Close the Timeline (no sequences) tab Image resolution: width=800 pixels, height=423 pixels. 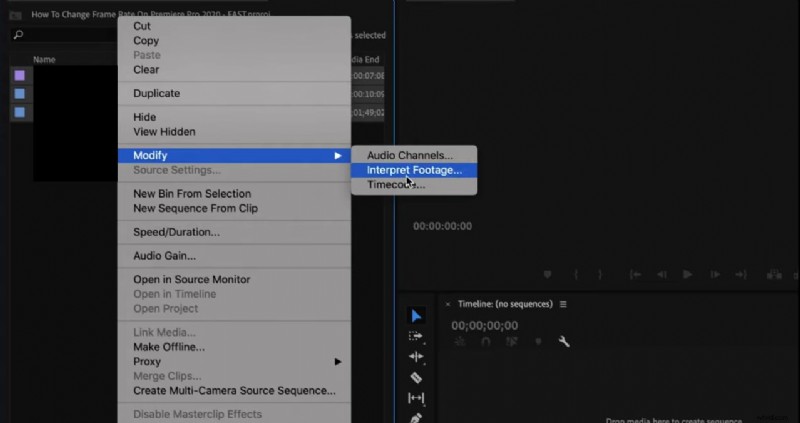pos(448,304)
